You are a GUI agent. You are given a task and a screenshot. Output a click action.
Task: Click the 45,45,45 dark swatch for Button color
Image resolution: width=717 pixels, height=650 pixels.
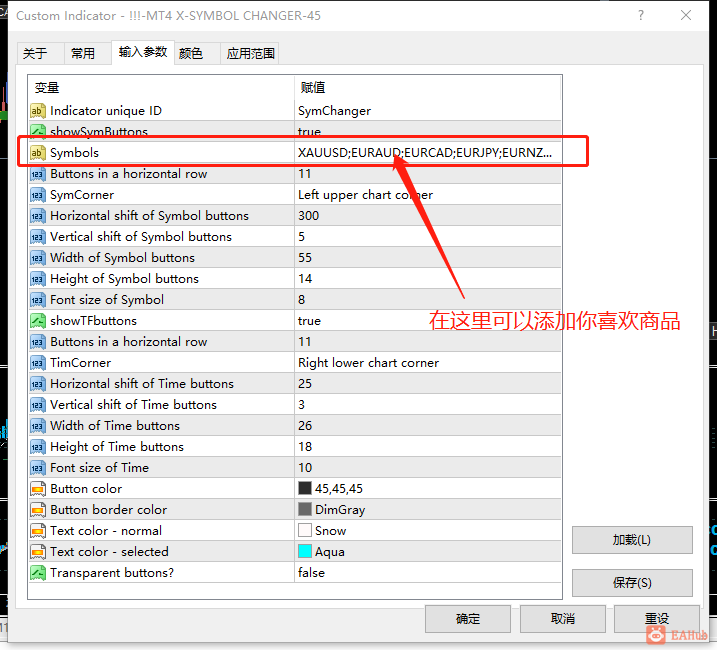(x=305, y=489)
